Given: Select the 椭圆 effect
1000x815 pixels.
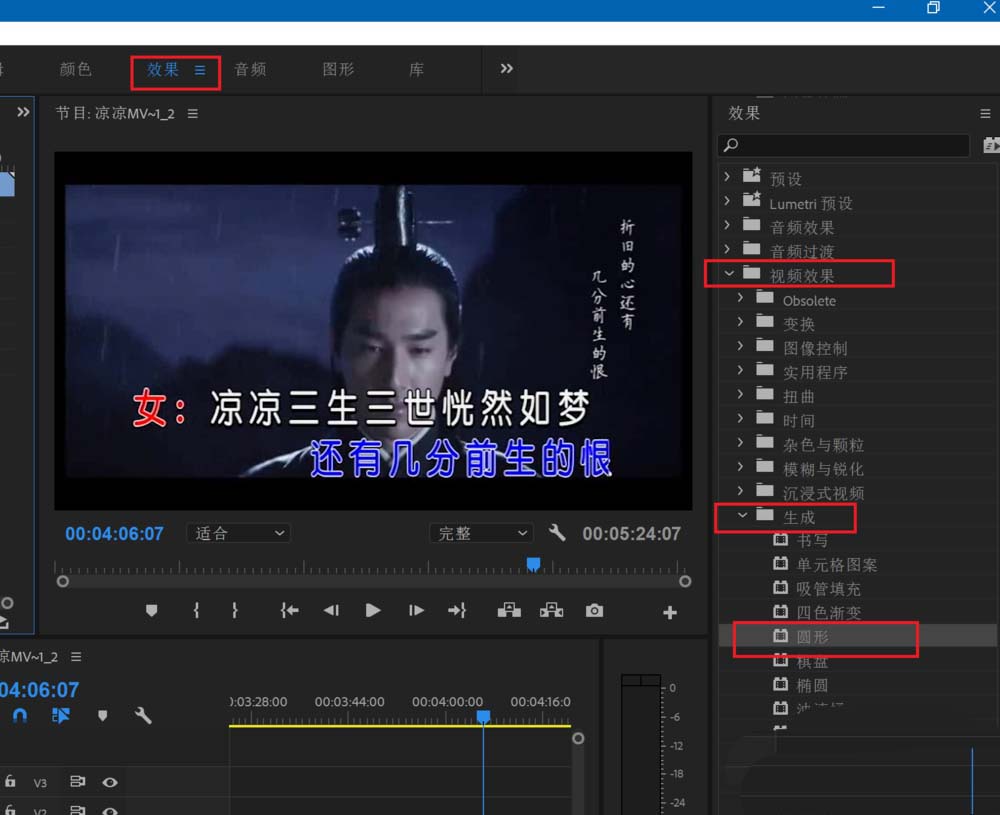Looking at the screenshot, I should tap(812, 686).
